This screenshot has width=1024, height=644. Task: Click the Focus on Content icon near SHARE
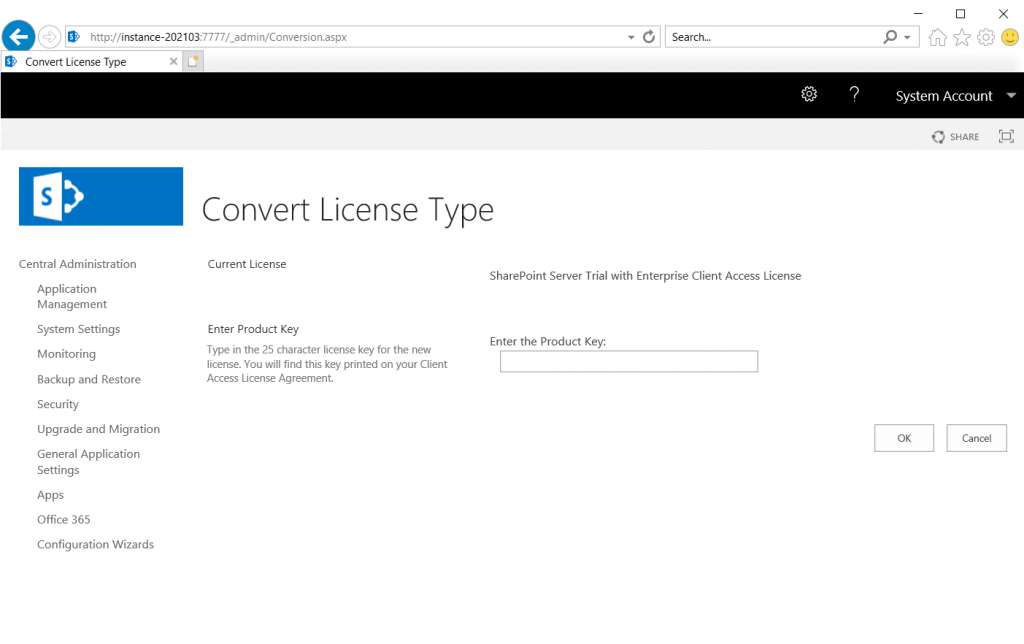click(x=1006, y=136)
